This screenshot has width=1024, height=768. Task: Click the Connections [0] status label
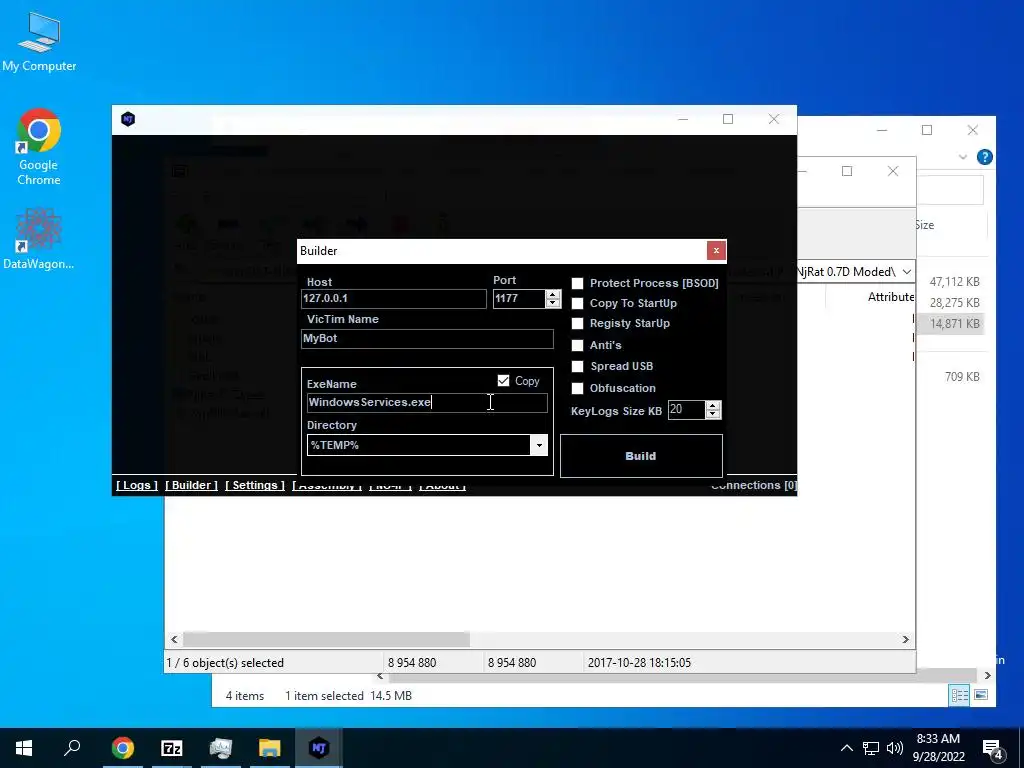point(754,485)
